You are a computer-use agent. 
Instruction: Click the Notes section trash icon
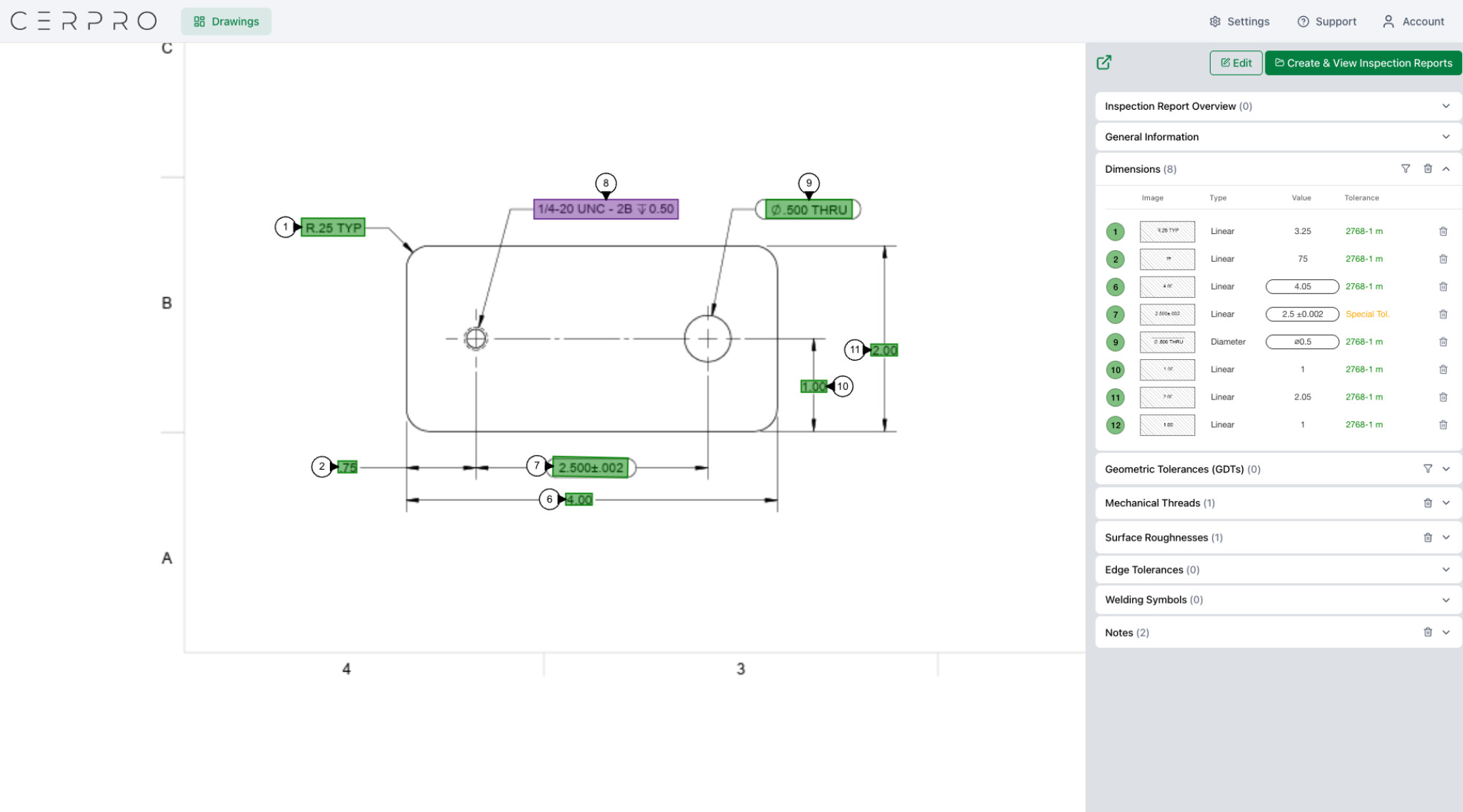[x=1427, y=633]
